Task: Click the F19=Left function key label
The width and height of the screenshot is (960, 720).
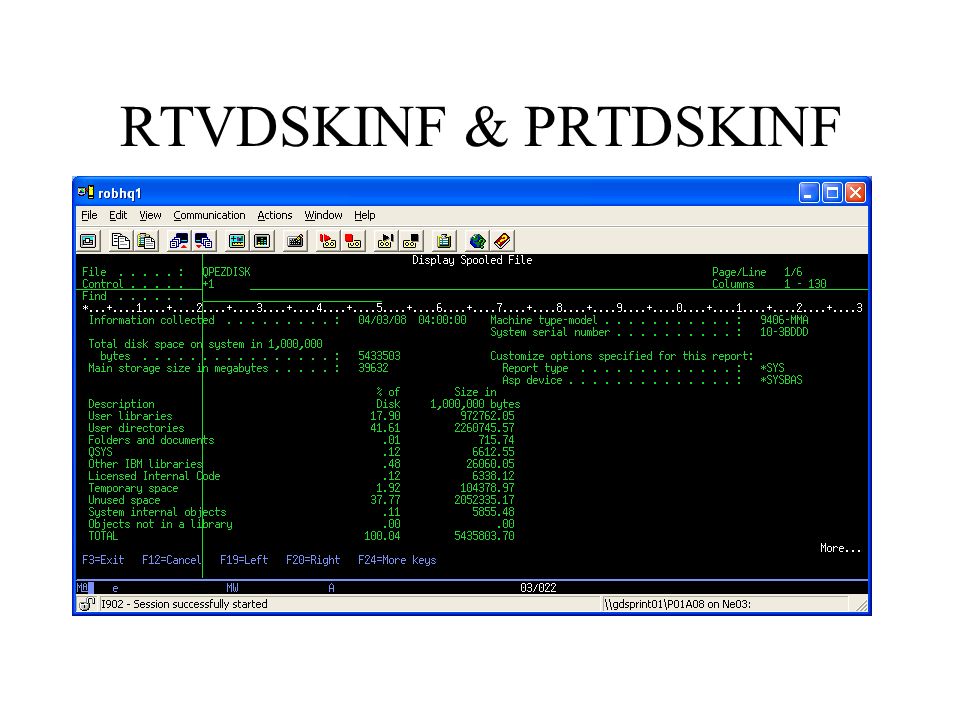Action: 244,560
